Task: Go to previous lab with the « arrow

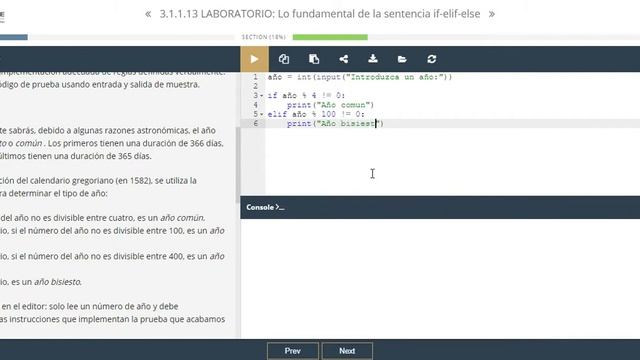Action: point(148,14)
